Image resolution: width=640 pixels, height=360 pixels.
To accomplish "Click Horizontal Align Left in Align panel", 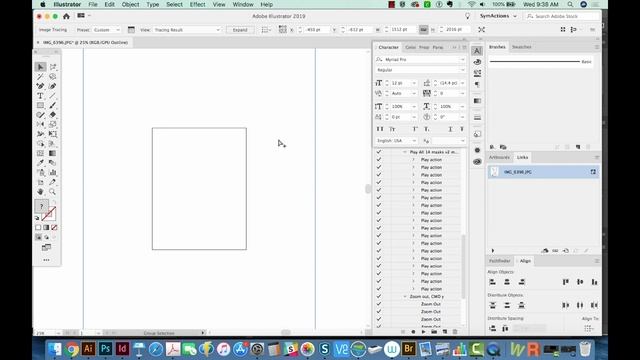I will pyautogui.click(x=493, y=282).
